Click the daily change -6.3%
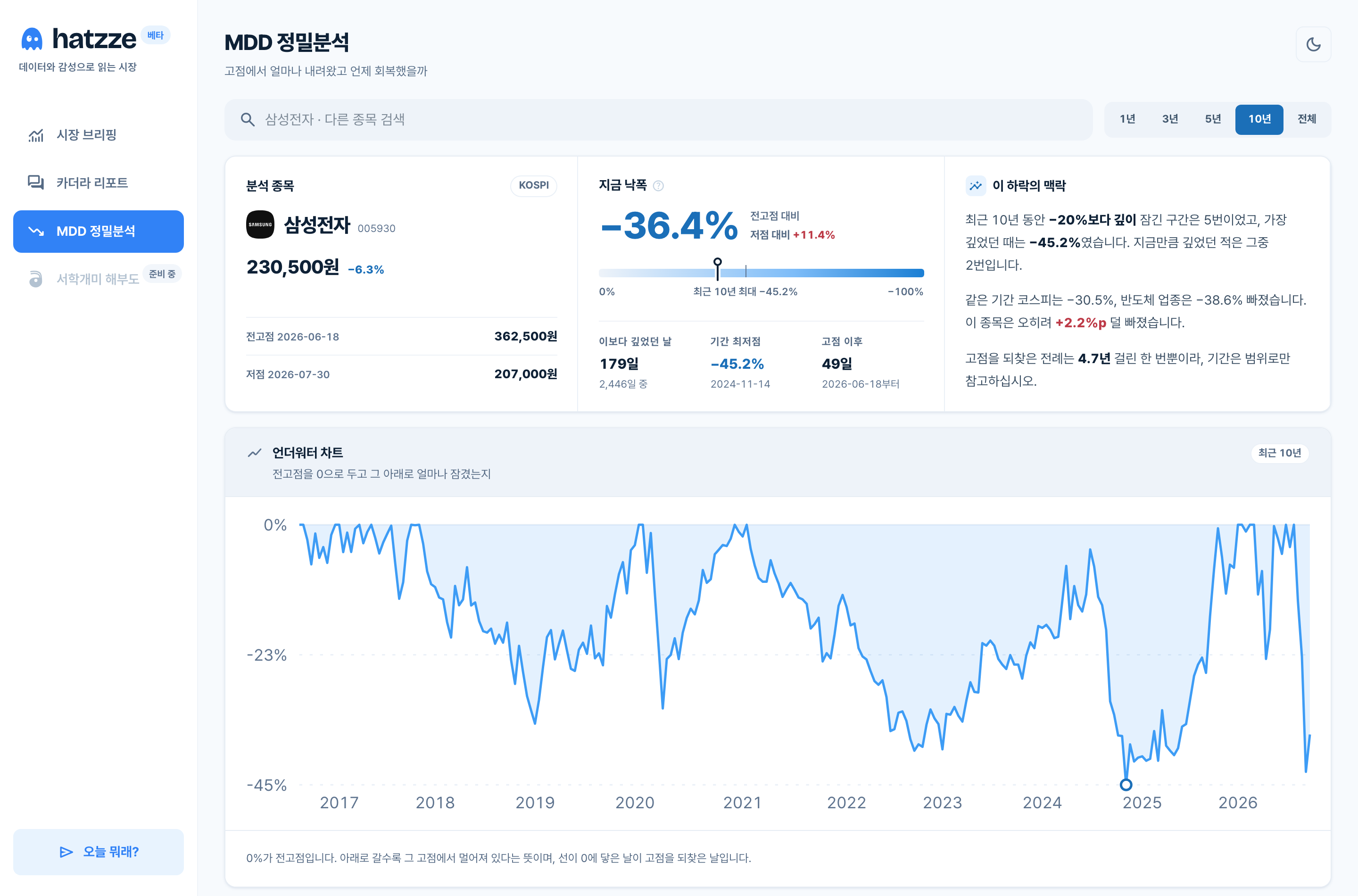The image size is (1358, 896). tap(365, 270)
